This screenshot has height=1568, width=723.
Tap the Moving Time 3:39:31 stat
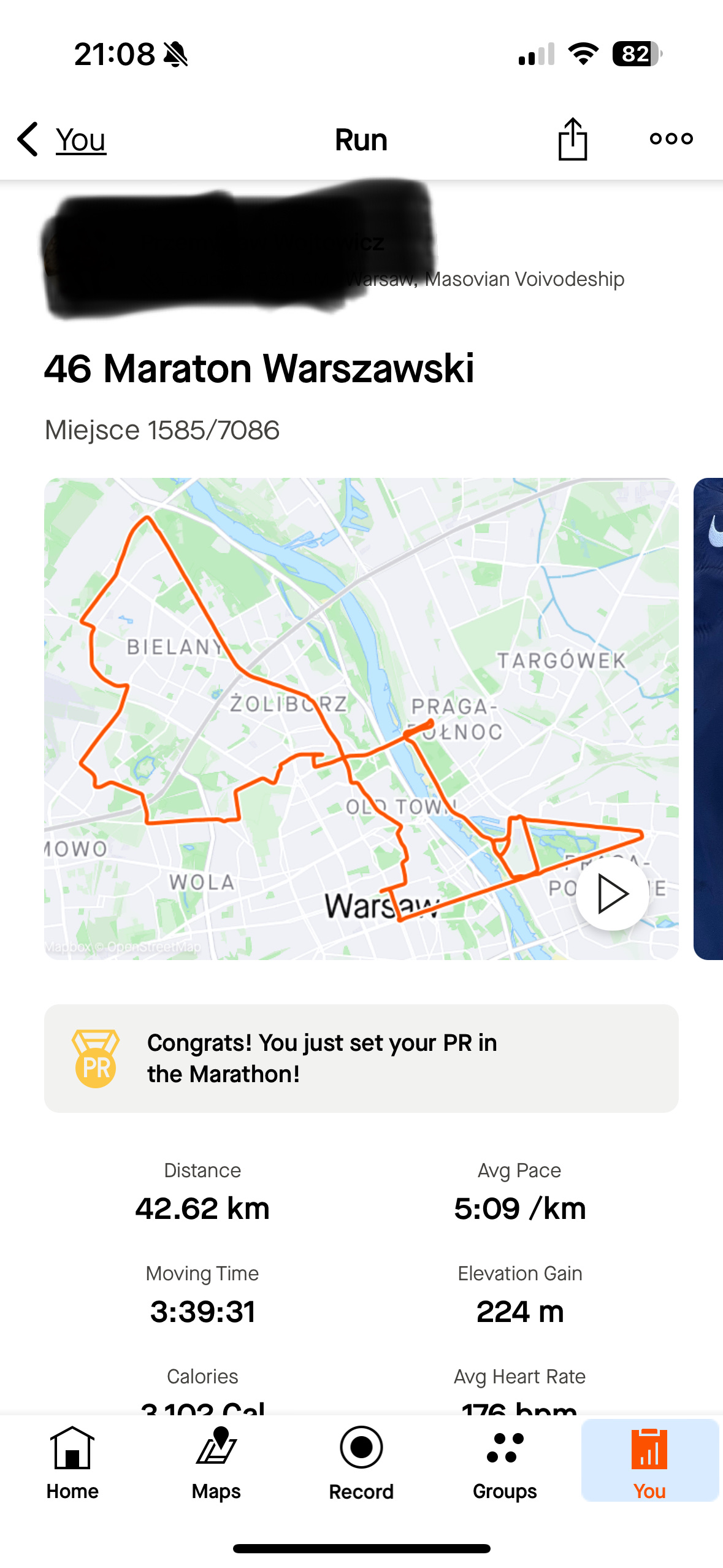tap(202, 1297)
